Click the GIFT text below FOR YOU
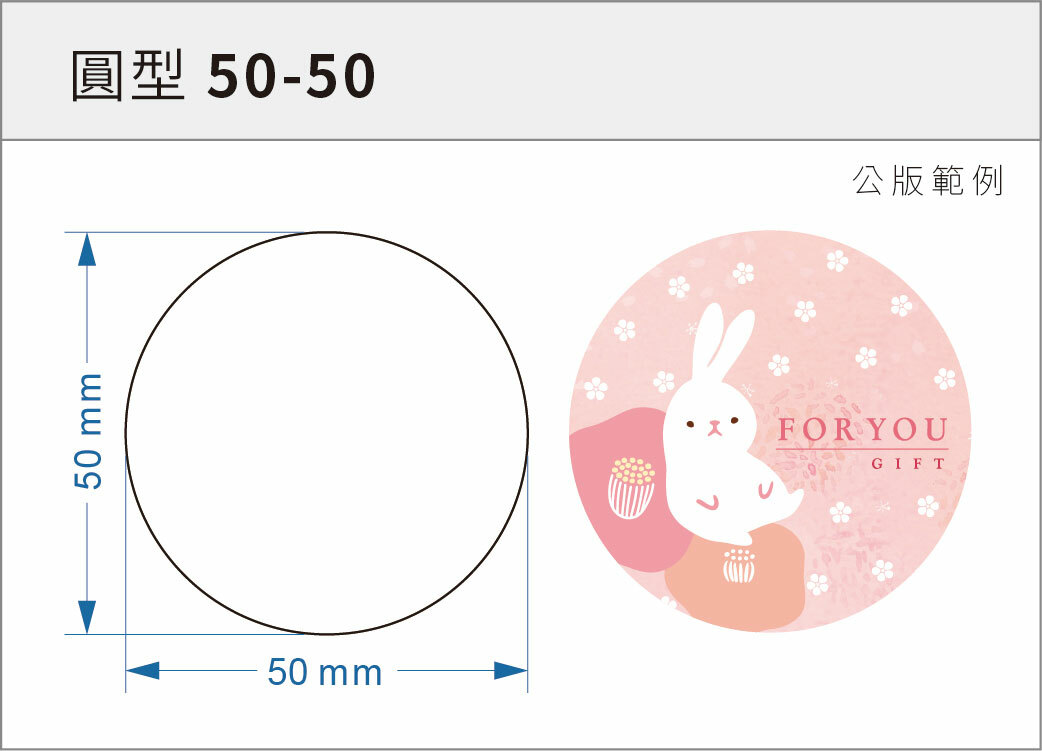Image resolution: width=1042 pixels, height=751 pixels. pyautogui.click(x=908, y=463)
